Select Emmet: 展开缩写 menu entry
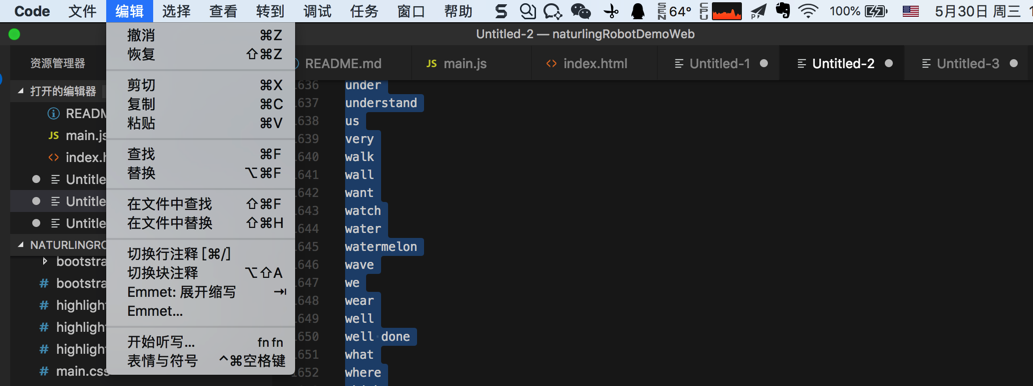The image size is (1033, 386). click(x=200, y=292)
